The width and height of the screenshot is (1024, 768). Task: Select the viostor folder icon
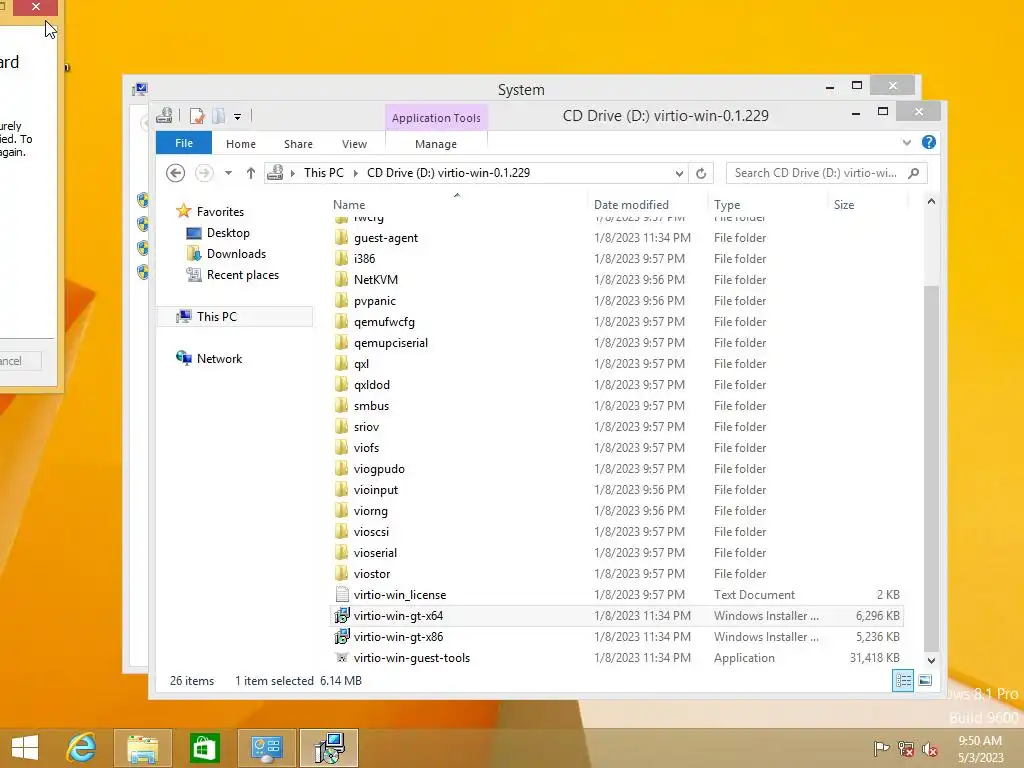(x=342, y=573)
